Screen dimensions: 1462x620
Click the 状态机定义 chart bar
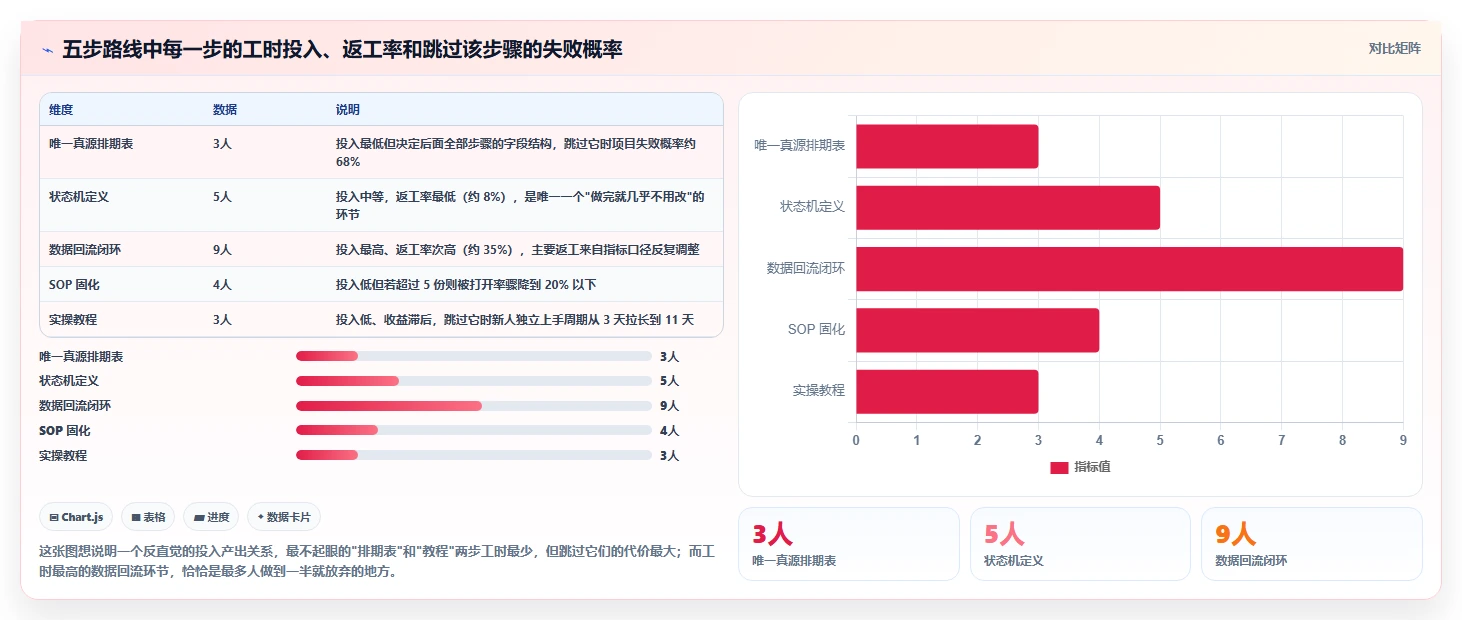coord(1008,207)
